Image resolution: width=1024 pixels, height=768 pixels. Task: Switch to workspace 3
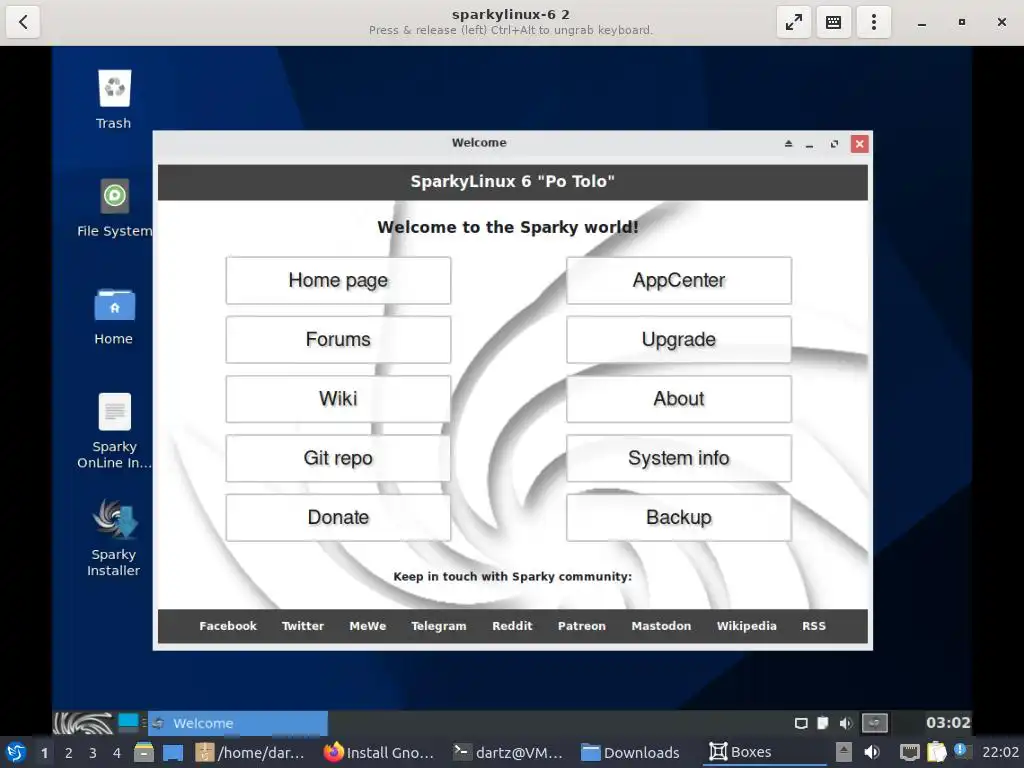[x=93, y=753]
